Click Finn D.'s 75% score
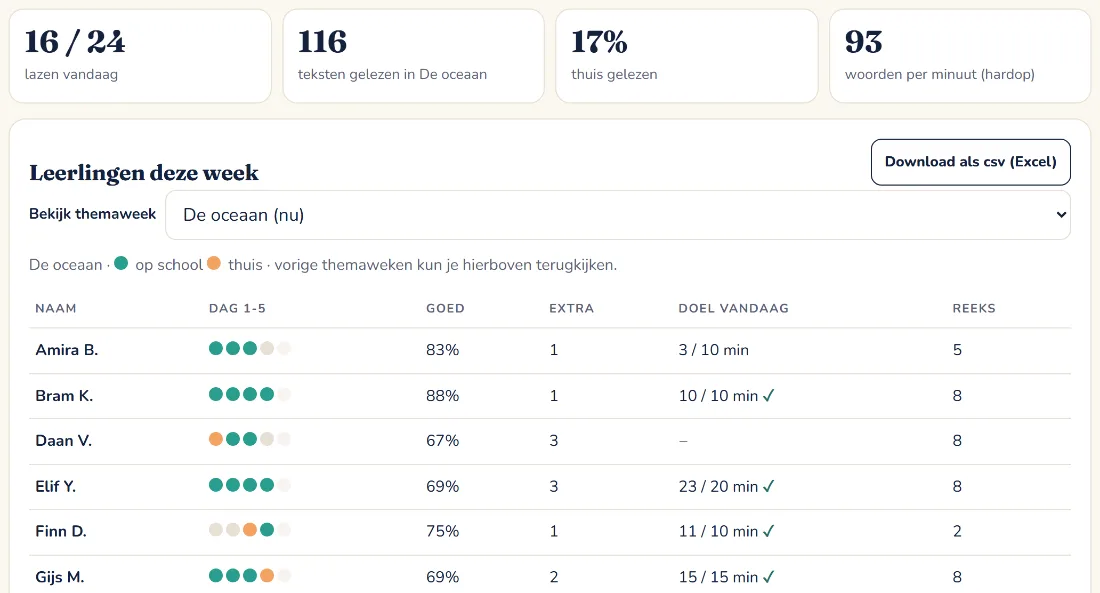 click(x=443, y=531)
